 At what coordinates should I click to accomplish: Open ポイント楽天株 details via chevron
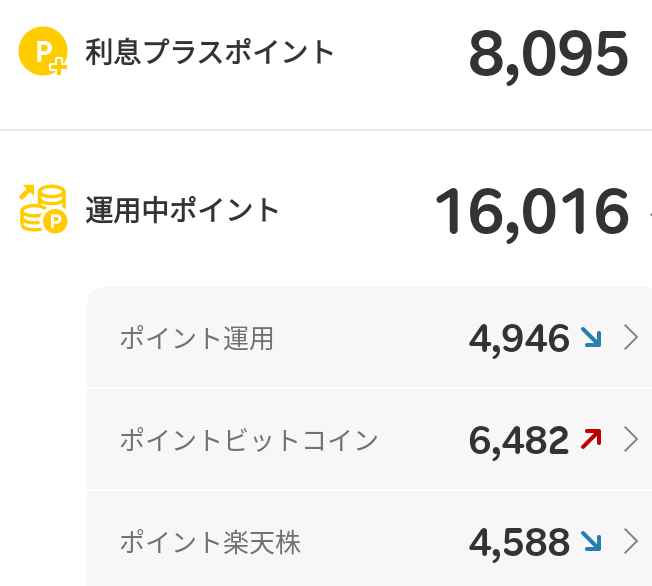pos(631,541)
